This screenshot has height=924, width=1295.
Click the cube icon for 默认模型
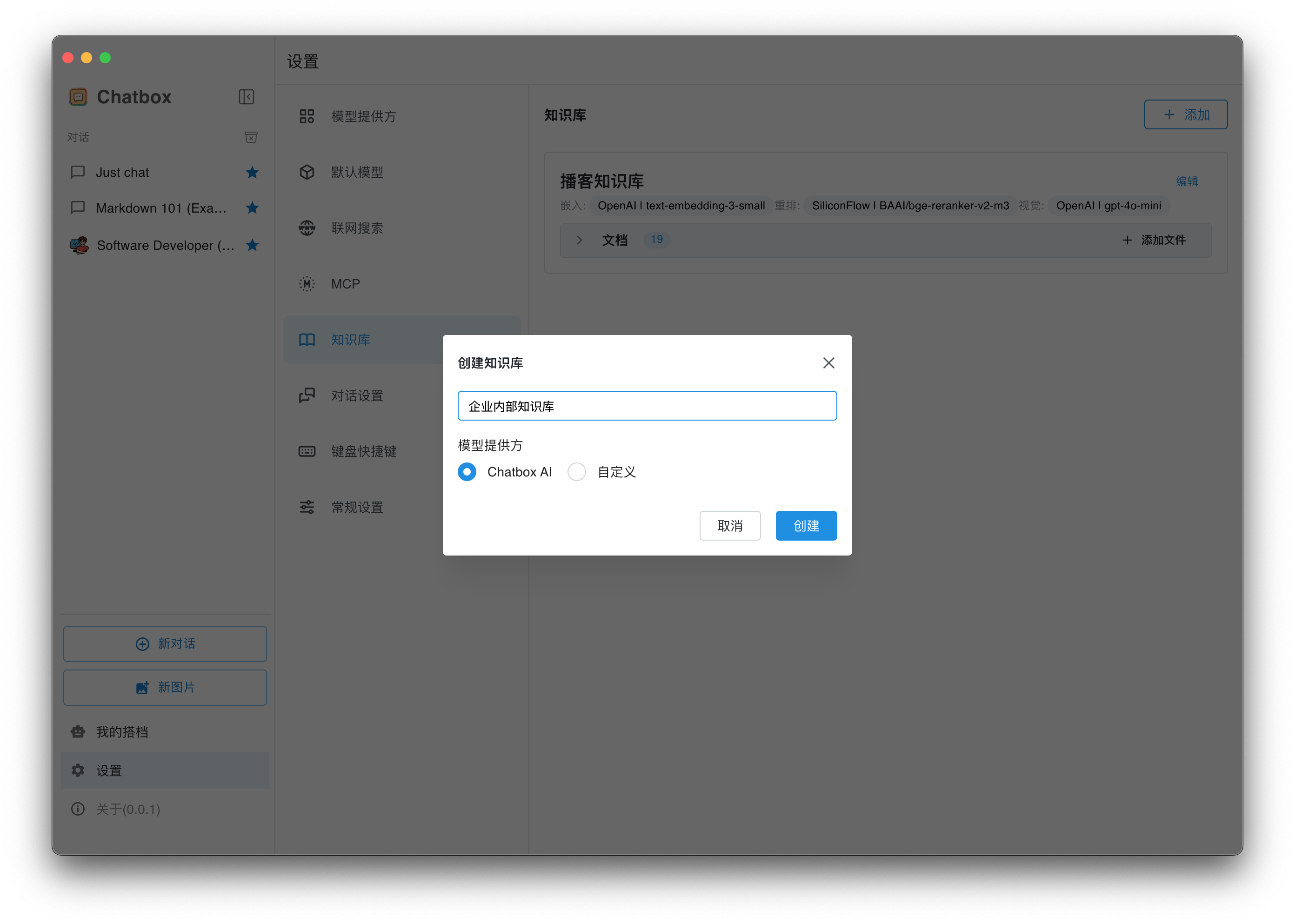pos(307,173)
